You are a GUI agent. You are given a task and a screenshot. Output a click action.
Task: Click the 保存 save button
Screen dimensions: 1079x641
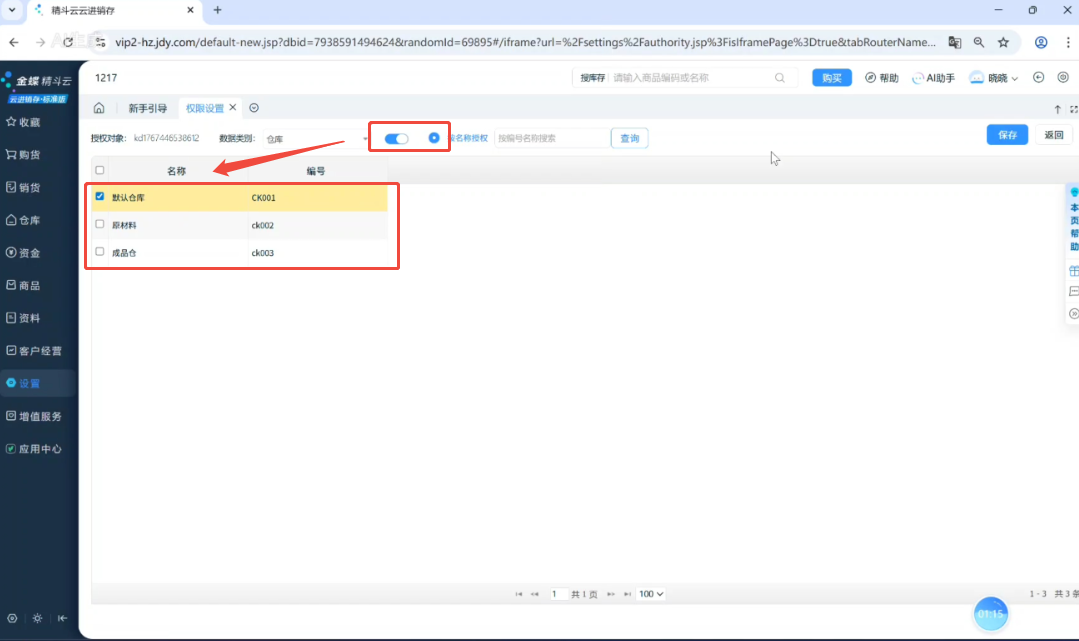(1007, 135)
